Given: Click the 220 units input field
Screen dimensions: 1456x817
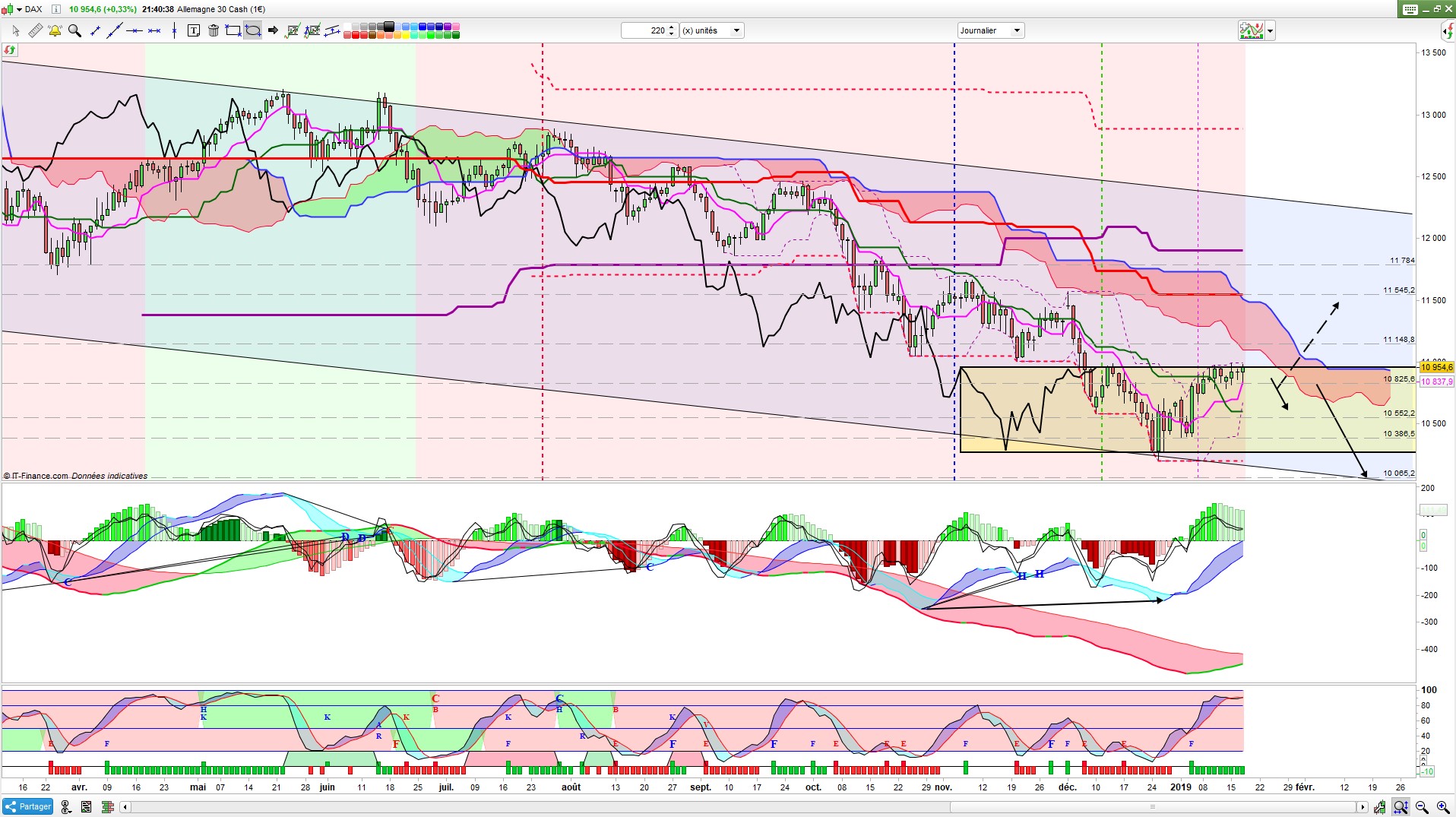Looking at the screenshot, I should coord(644,30).
